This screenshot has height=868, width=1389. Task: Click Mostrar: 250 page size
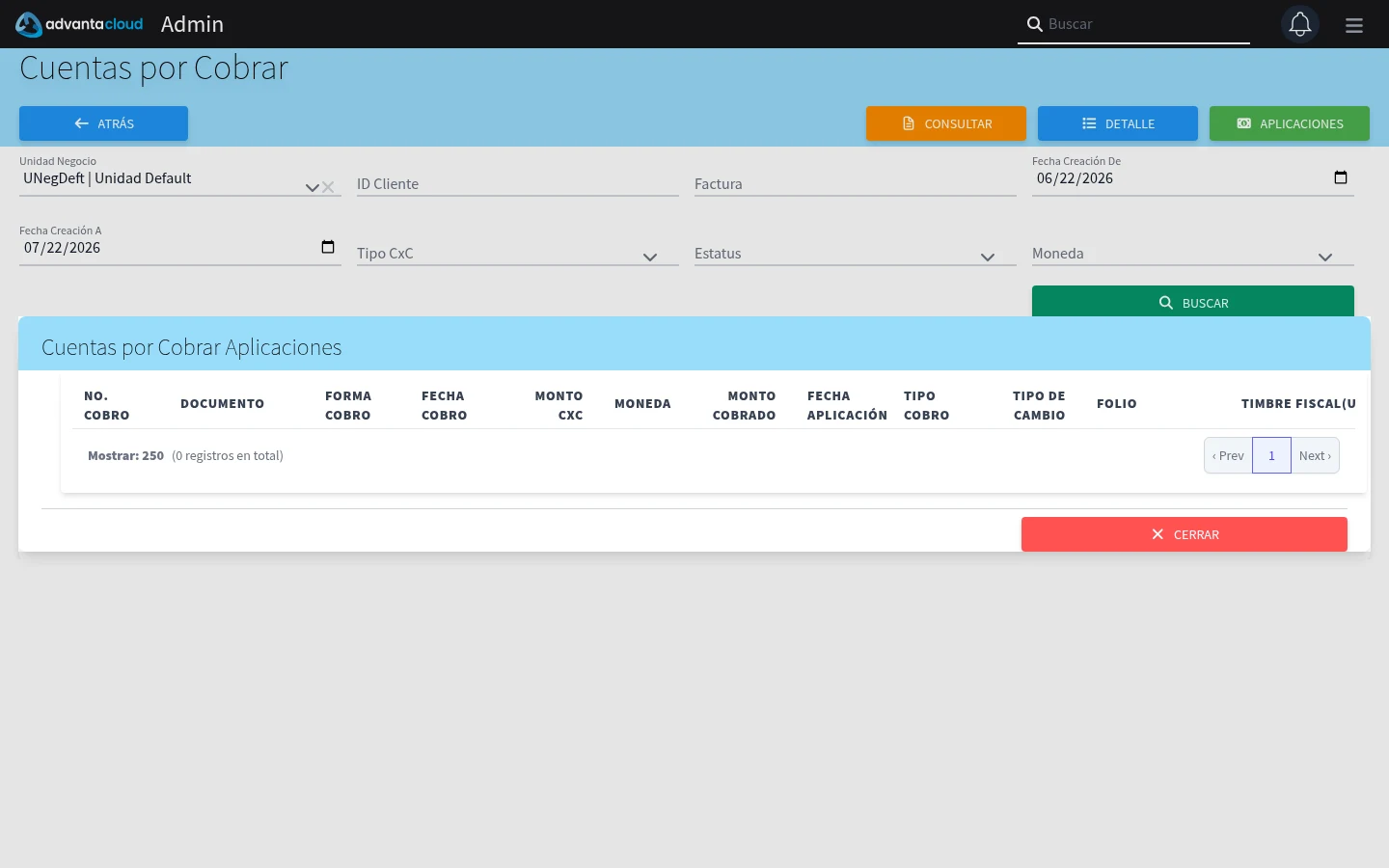coord(125,456)
